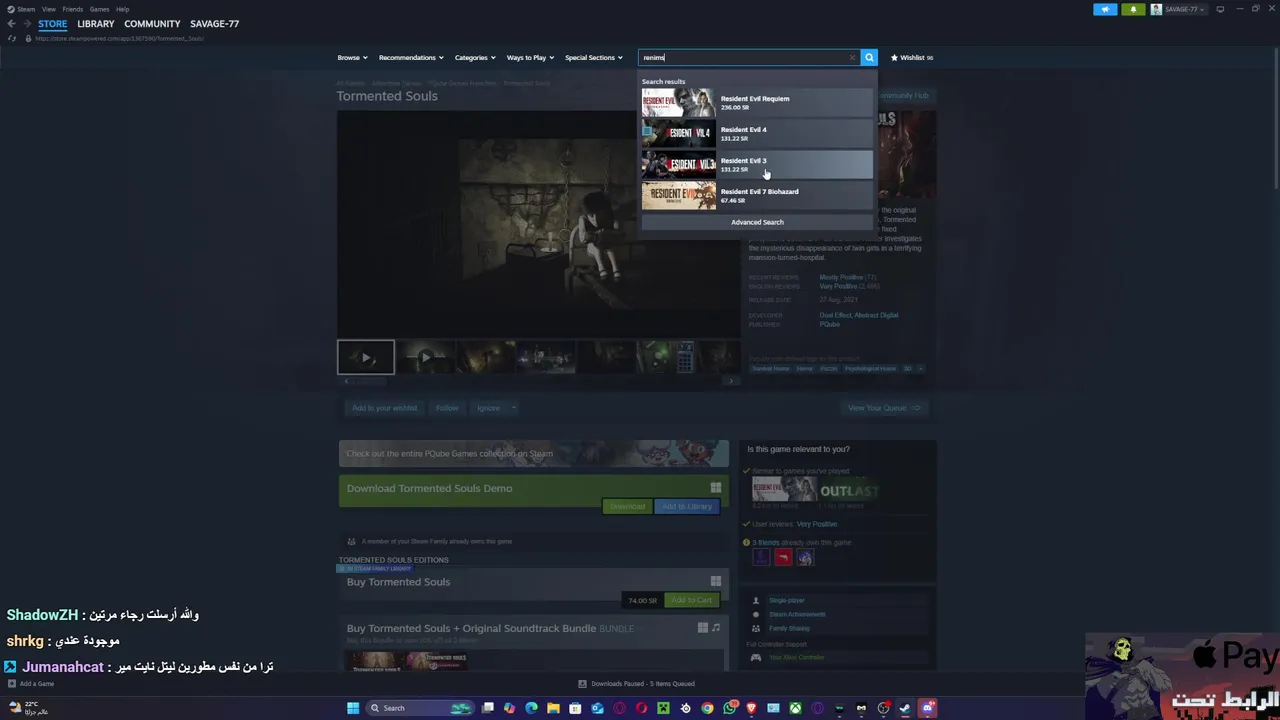1280x720 pixels.
Task: Open Microsoft Edge in the taskbar
Action: [531, 708]
